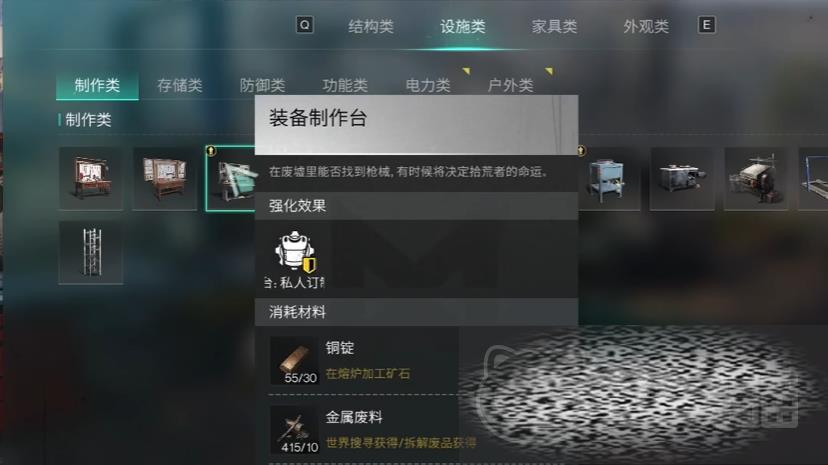Click the Q previous-category key button

(305, 25)
